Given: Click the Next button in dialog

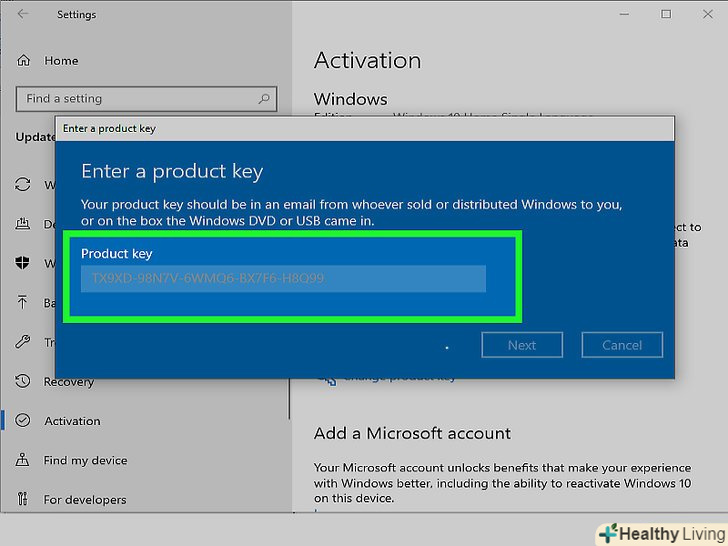Looking at the screenshot, I should (x=522, y=345).
